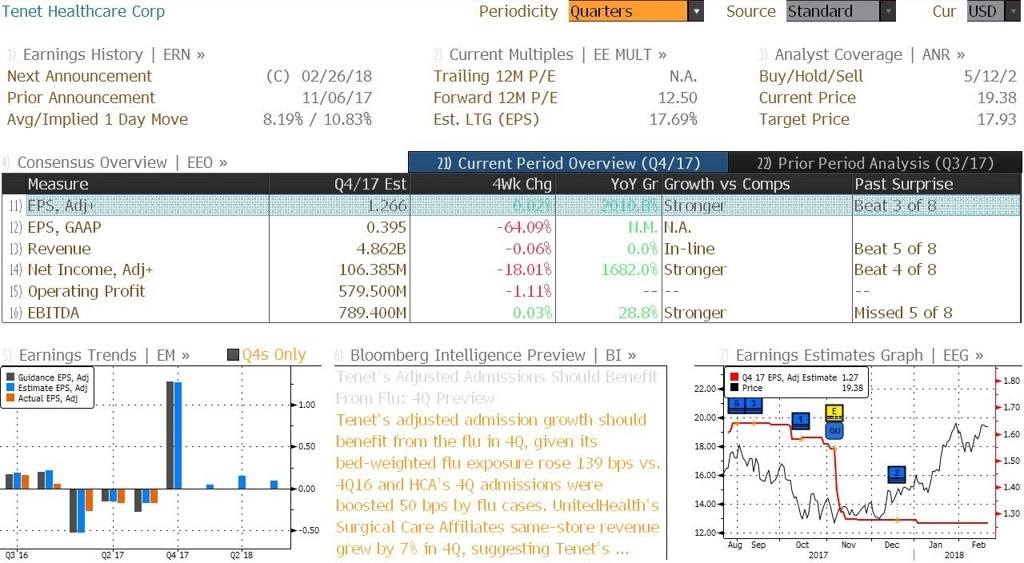Screen dimensions: 1024x563
Task: Click black Price legend swatch
Action: (734, 387)
